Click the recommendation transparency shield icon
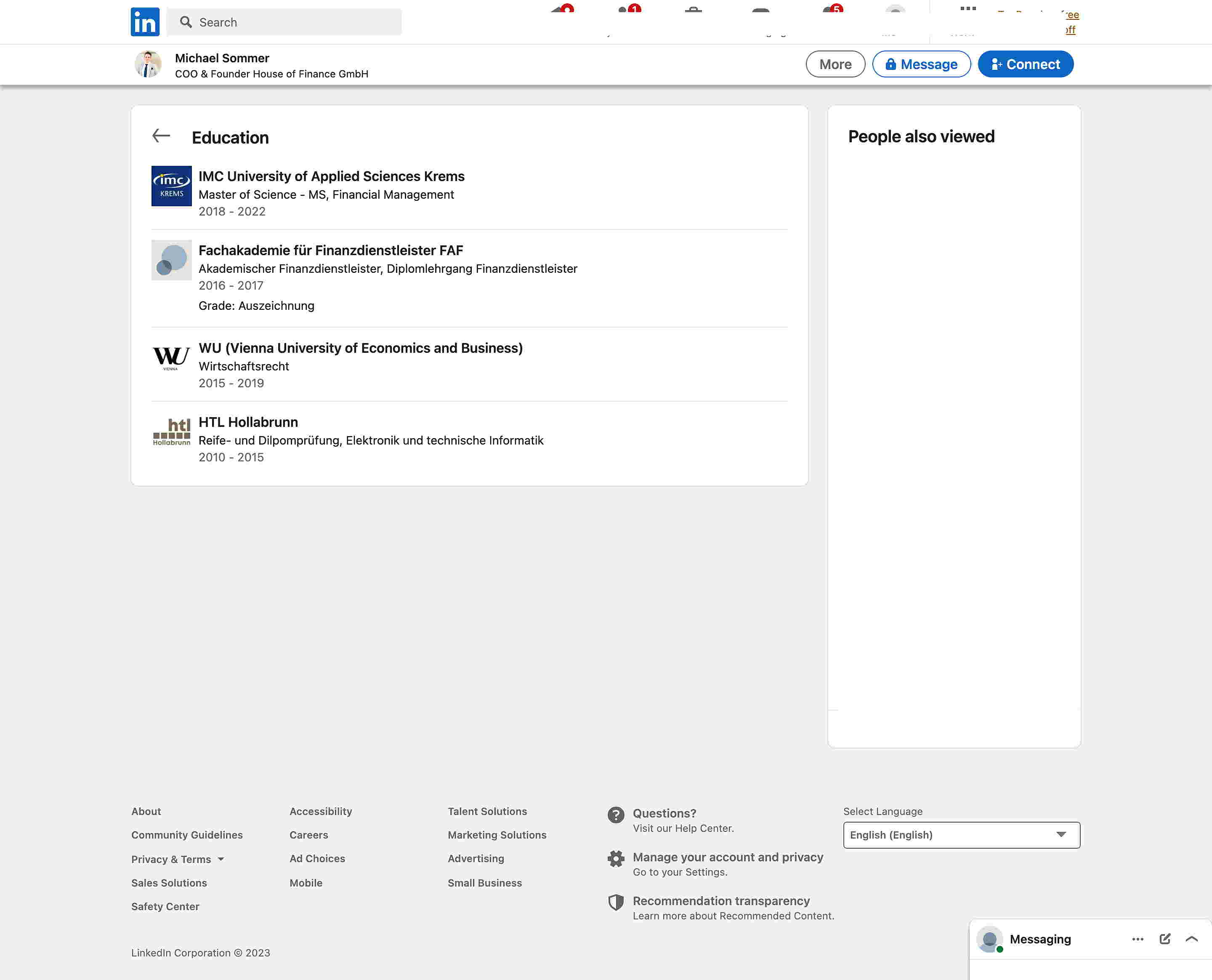The width and height of the screenshot is (1212, 980). (x=616, y=903)
